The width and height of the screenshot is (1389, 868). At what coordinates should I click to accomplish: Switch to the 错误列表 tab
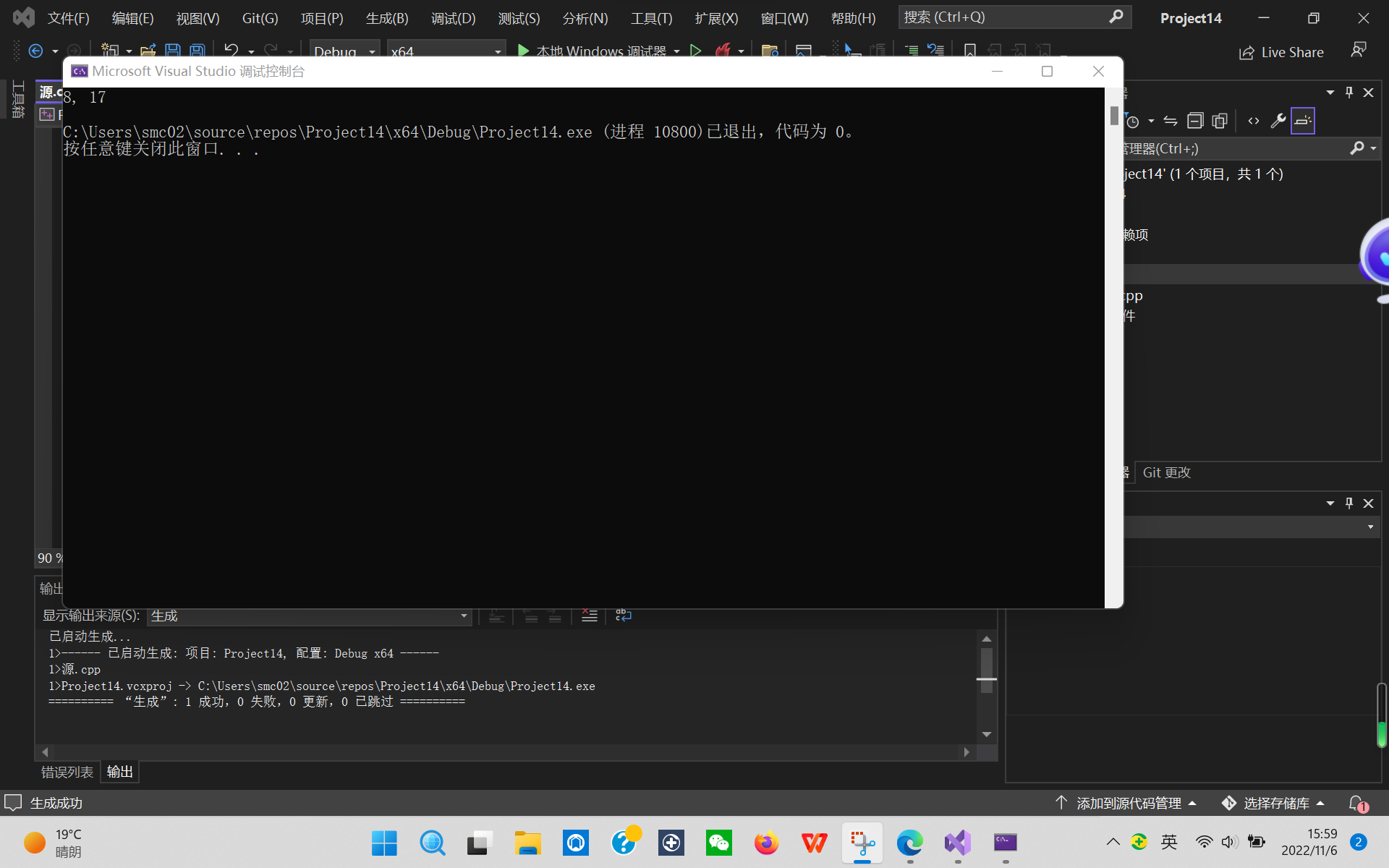point(67,772)
